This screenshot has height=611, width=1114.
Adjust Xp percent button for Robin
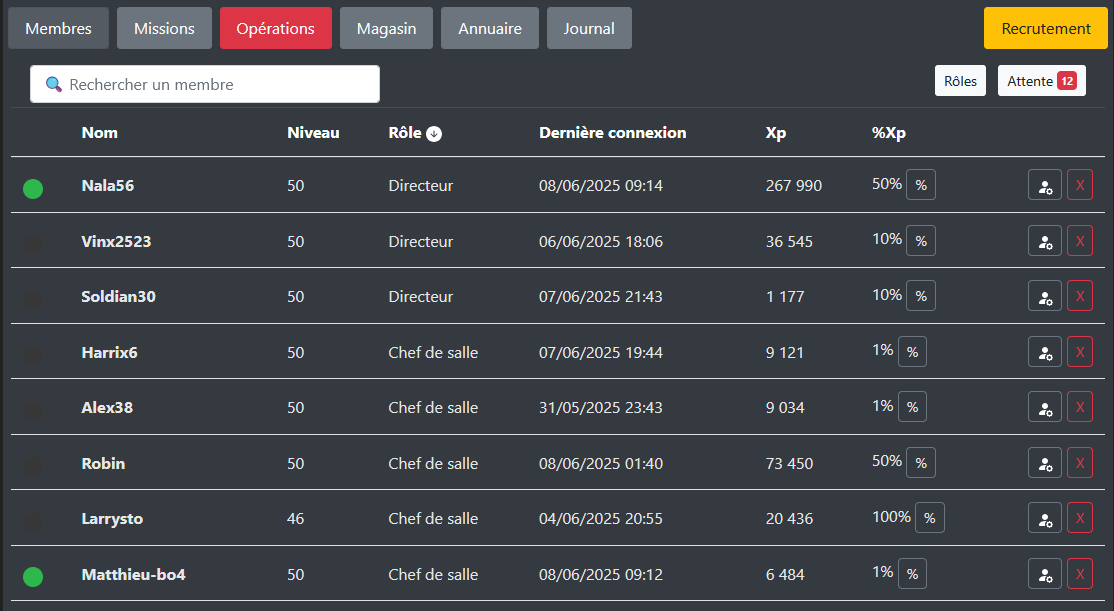pos(921,463)
